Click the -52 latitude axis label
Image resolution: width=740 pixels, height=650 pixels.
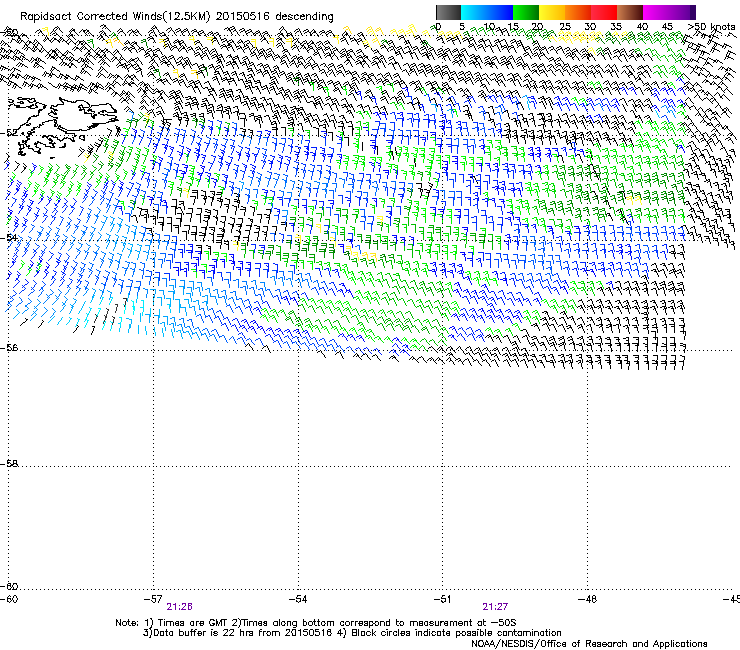point(9,133)
